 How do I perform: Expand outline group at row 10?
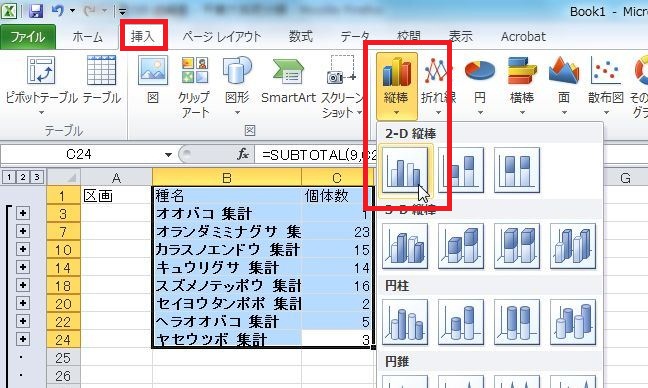pyautogui.click(x=23, y=249)
